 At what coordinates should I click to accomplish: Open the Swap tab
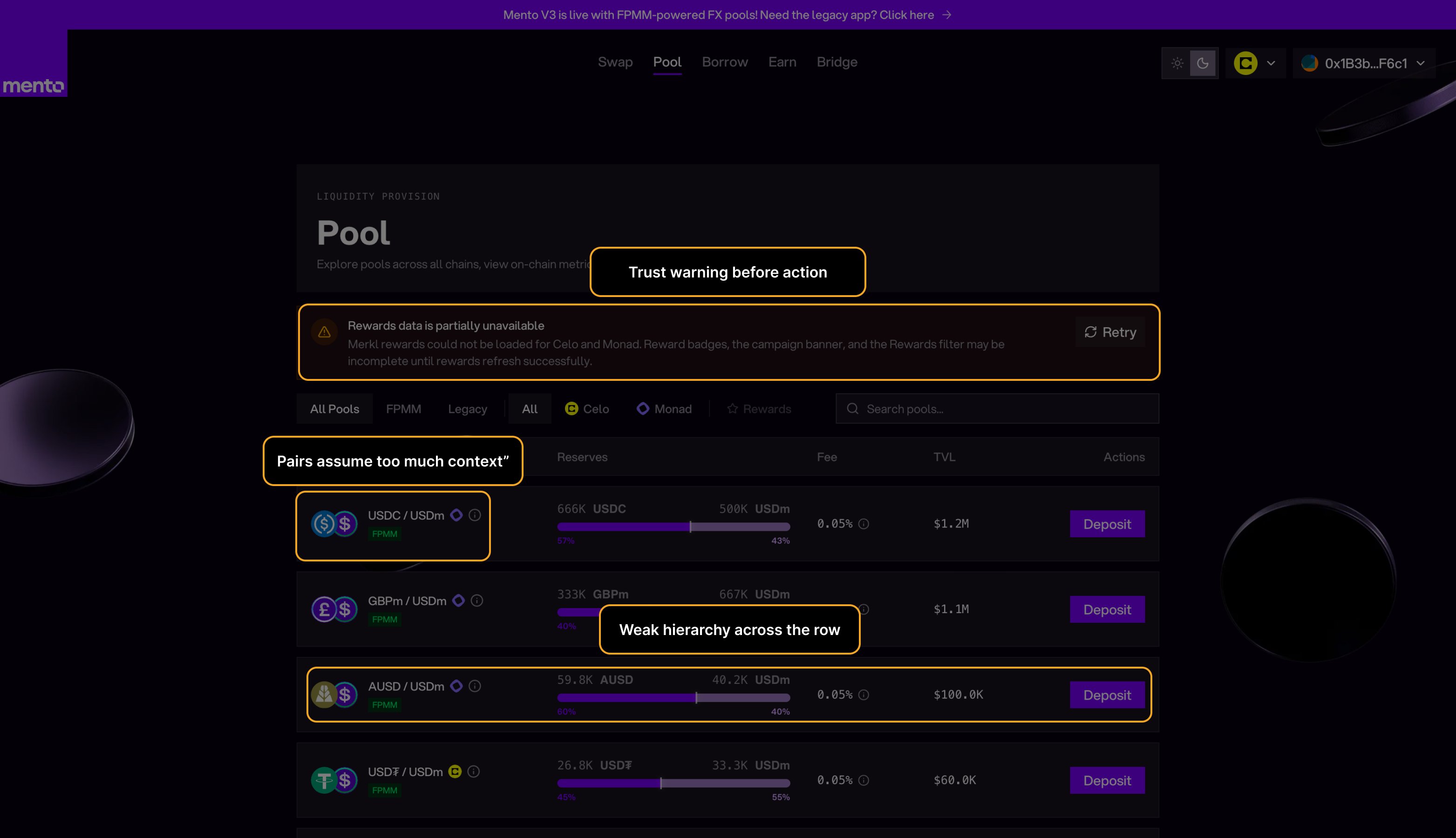(615, 62)
